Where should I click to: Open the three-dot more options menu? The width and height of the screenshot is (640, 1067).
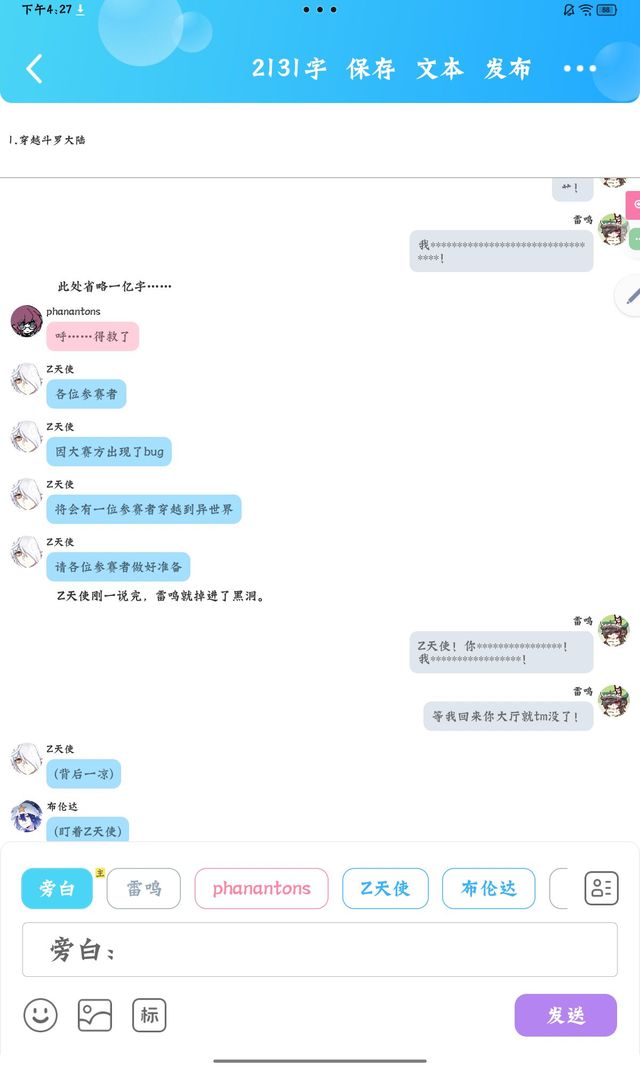[579, 69]
